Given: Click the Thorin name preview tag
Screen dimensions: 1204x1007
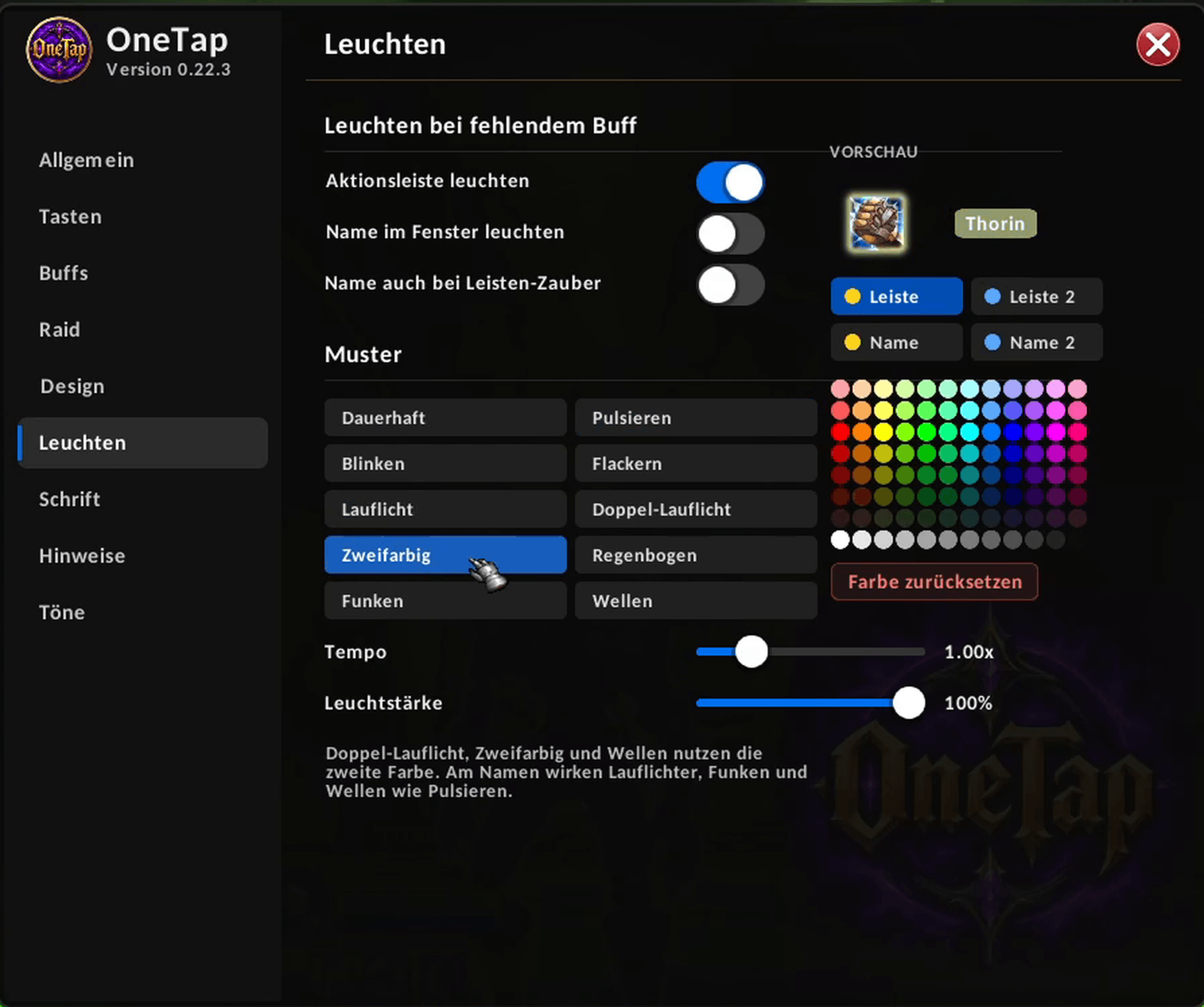Looking at the screenshot, I should (x=995, y=223).
